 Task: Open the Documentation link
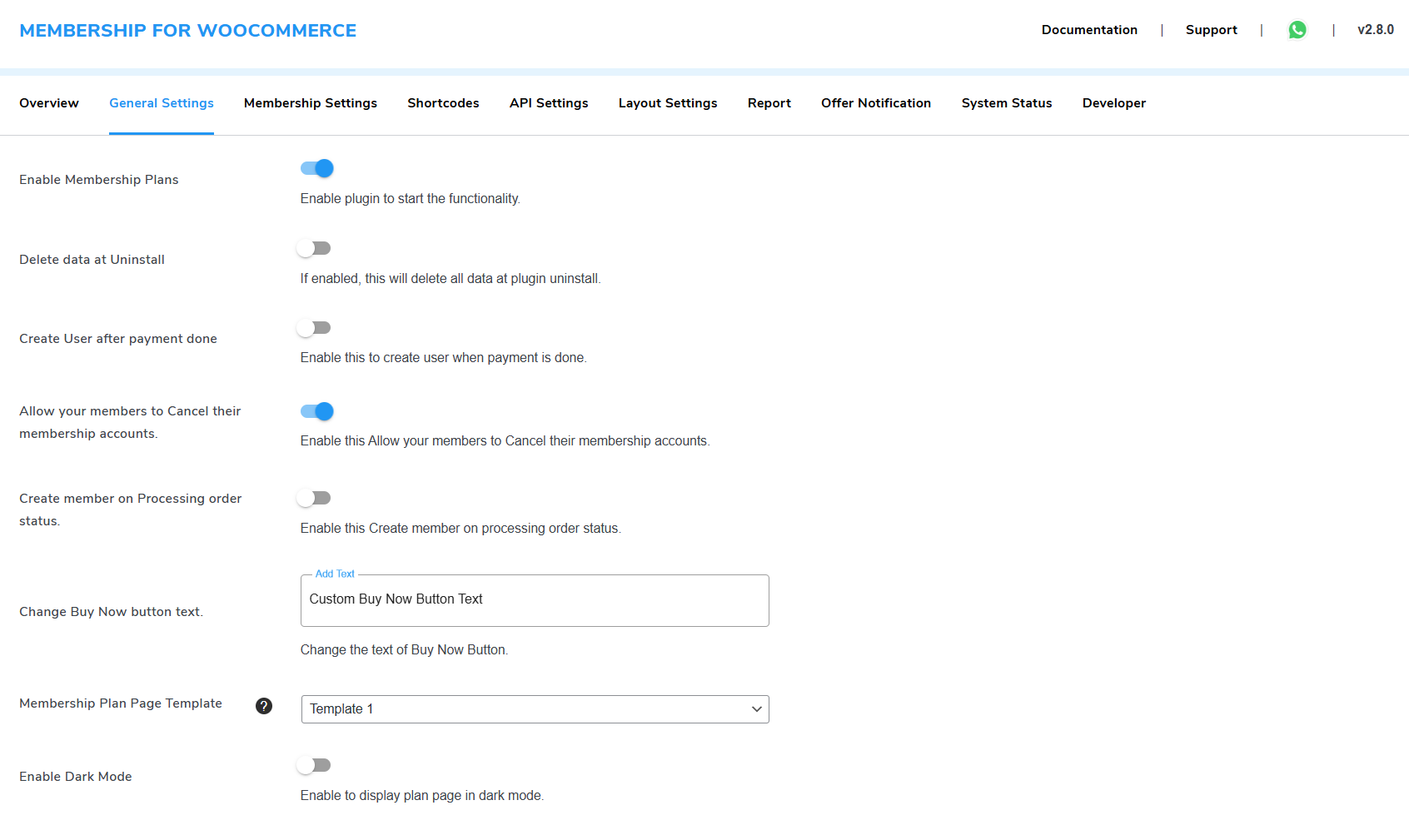pyautogui.click(x=1089, y=30)
